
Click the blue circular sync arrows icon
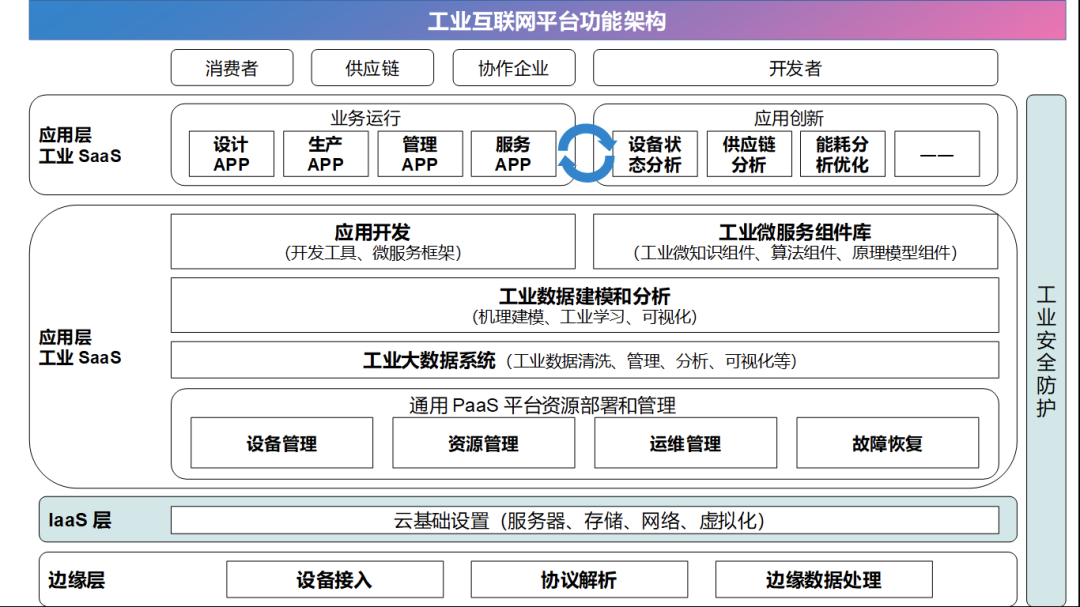(585, 154)
